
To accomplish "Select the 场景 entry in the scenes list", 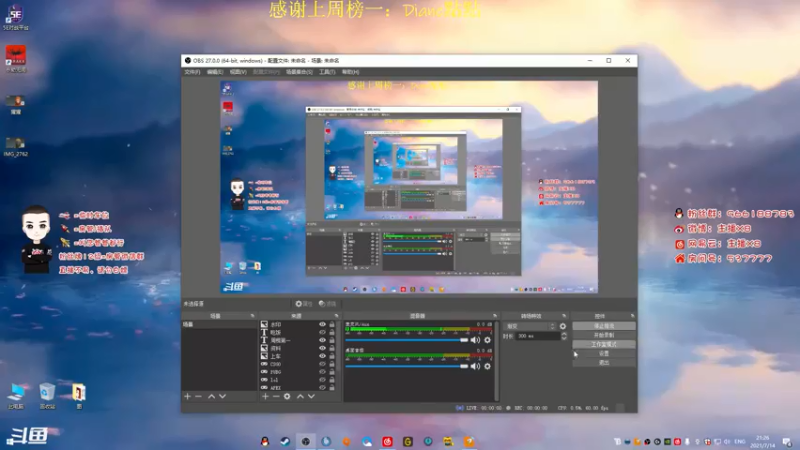I will click(x=219, y=324).
